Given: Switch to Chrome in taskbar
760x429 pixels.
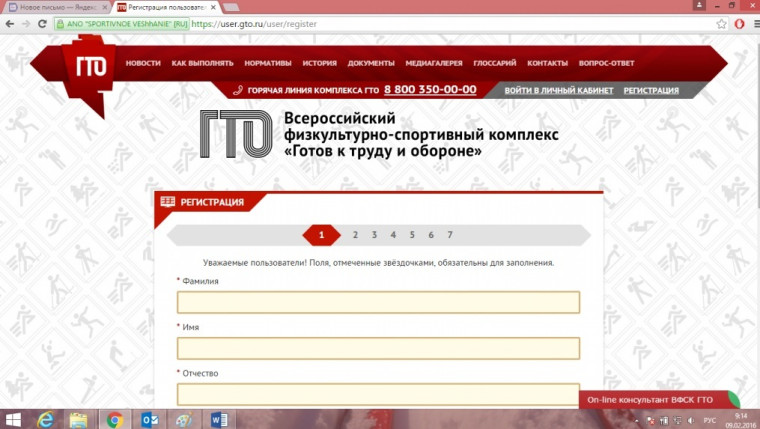Looking at the screenshot, I should [x=115, y=420].
